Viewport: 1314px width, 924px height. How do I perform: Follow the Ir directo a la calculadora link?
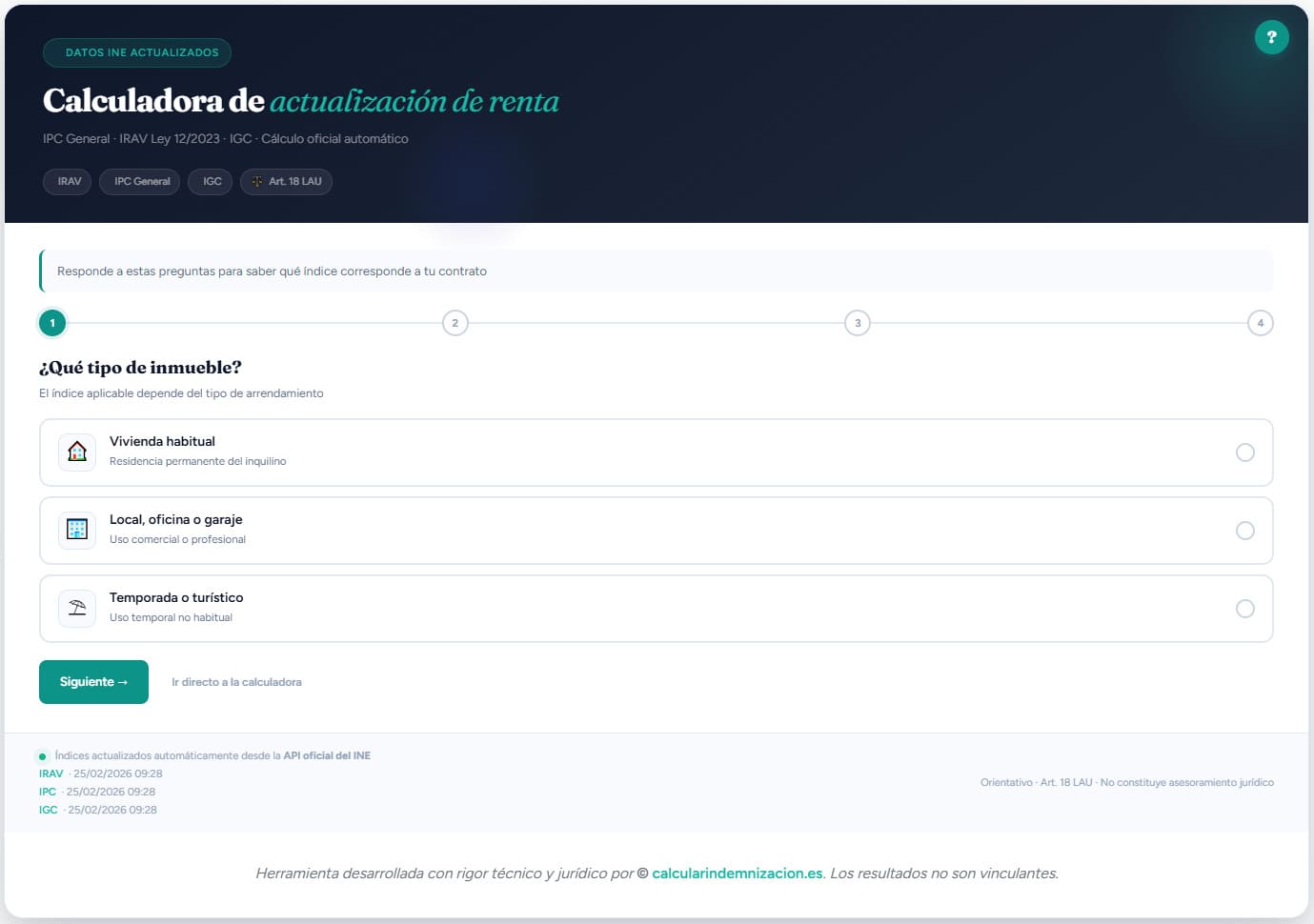pos(236,682)
